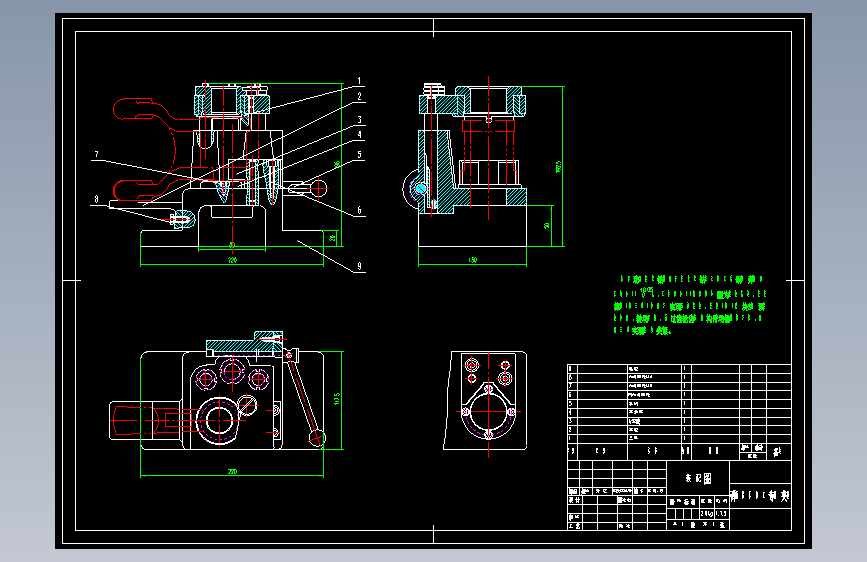
Task: Click the part balloon number 6
Action: pyautogui.click(x=359, y=210)
